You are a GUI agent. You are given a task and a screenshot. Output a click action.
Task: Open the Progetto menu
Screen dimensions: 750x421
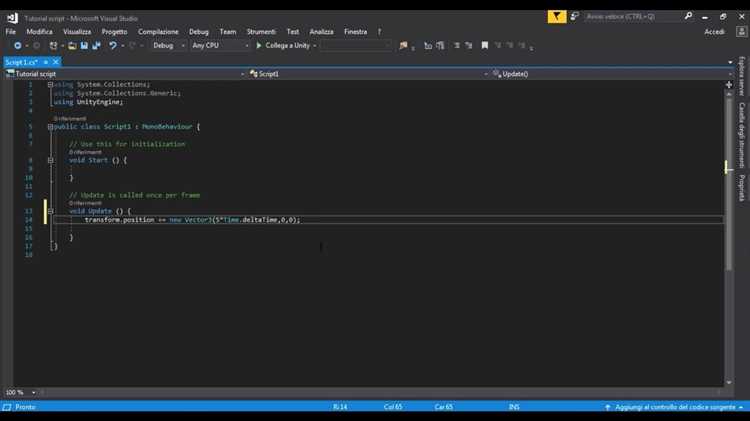click(x=114, y=32)
